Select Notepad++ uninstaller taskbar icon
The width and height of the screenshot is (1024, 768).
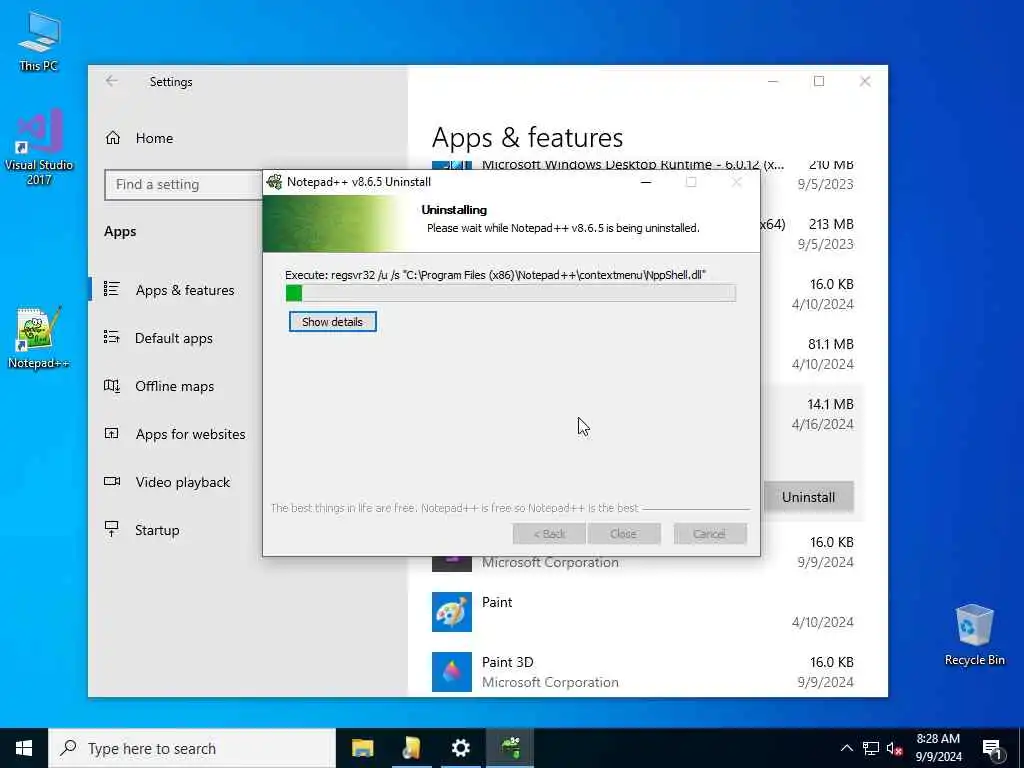510,748
